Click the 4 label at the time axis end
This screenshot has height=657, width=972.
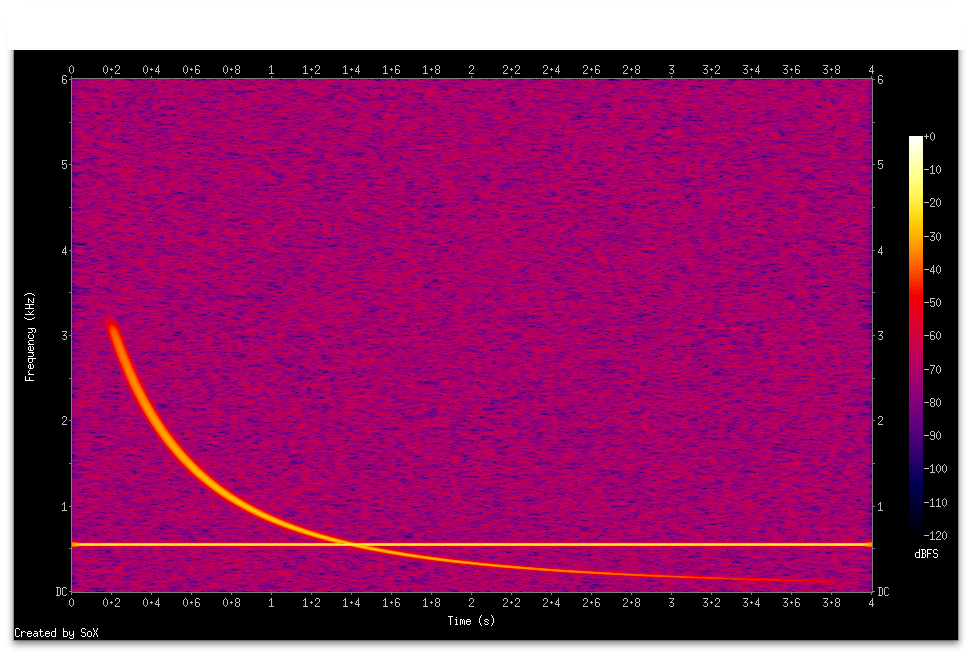point(870,604)
